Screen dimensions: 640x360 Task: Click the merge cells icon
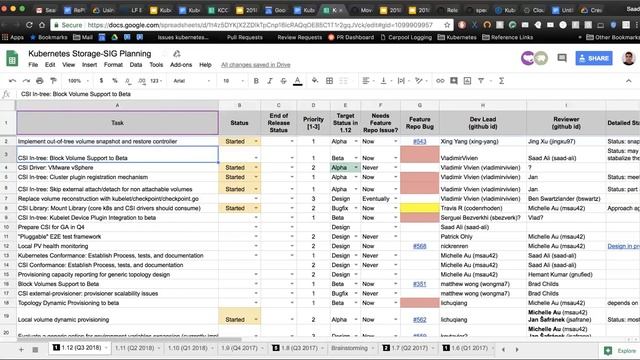[343, 81]
